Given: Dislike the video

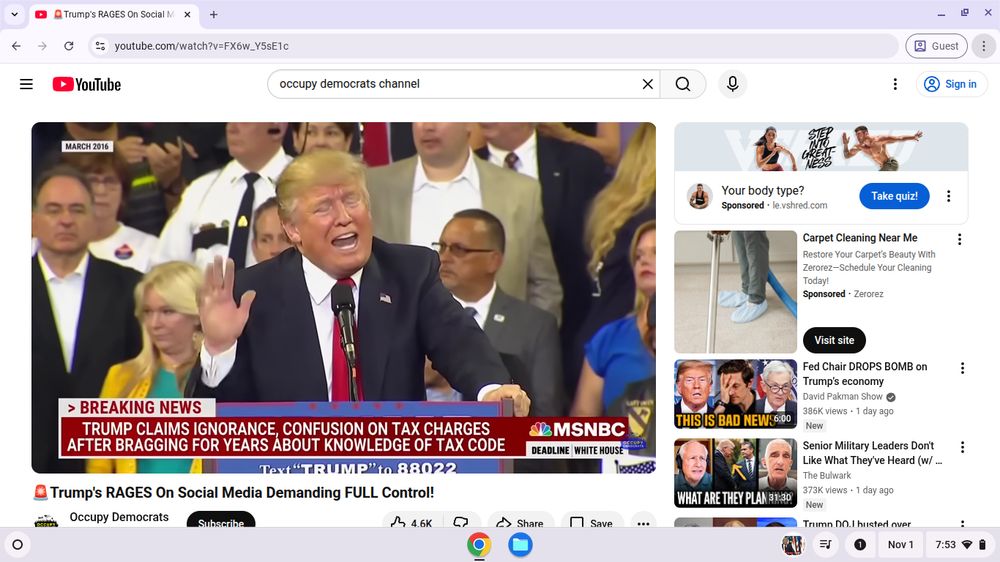Looking at the screenshot, I should 460,521.
